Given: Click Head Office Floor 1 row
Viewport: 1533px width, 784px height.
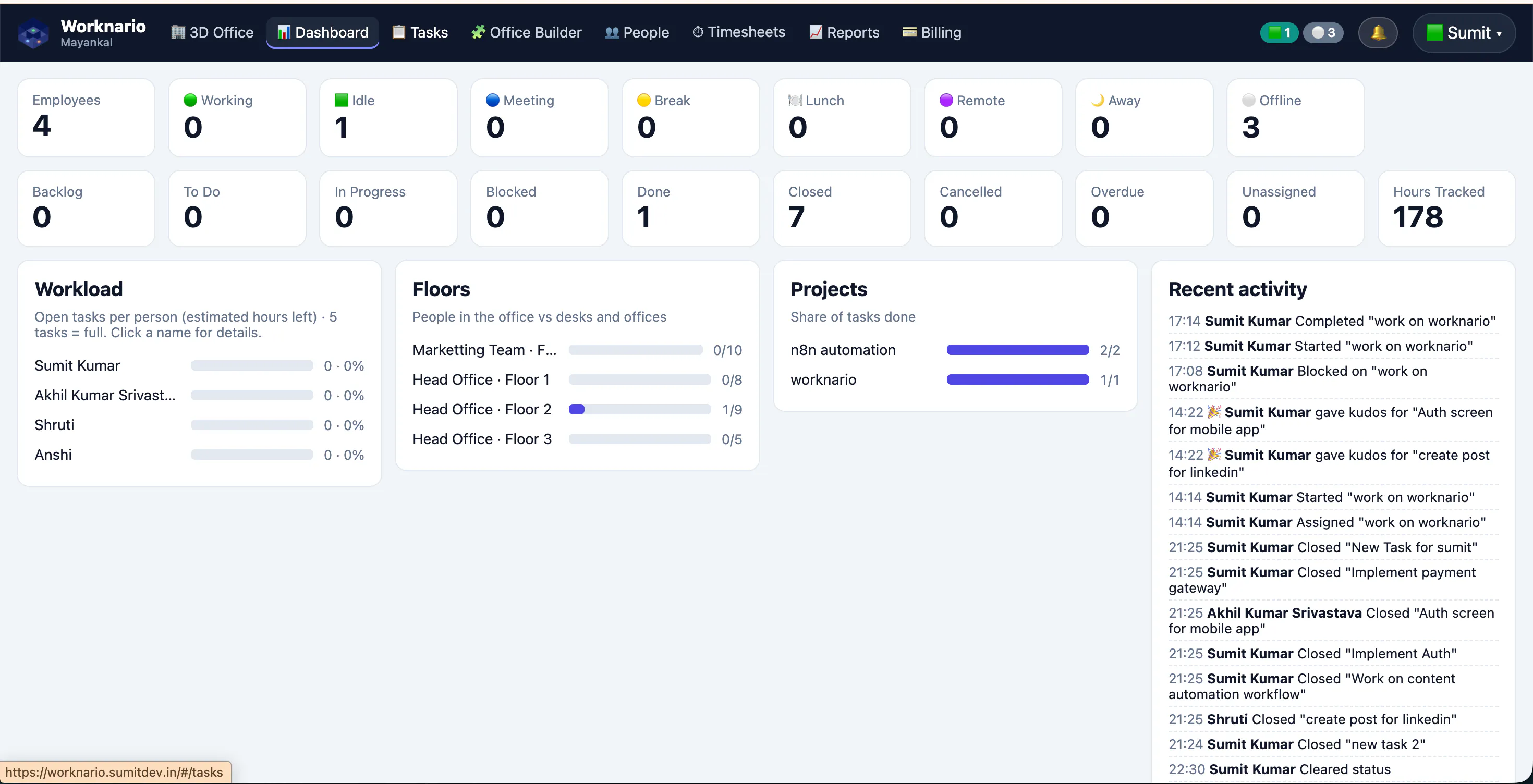Looking at the screenshot, I should (x=577, y=379).
